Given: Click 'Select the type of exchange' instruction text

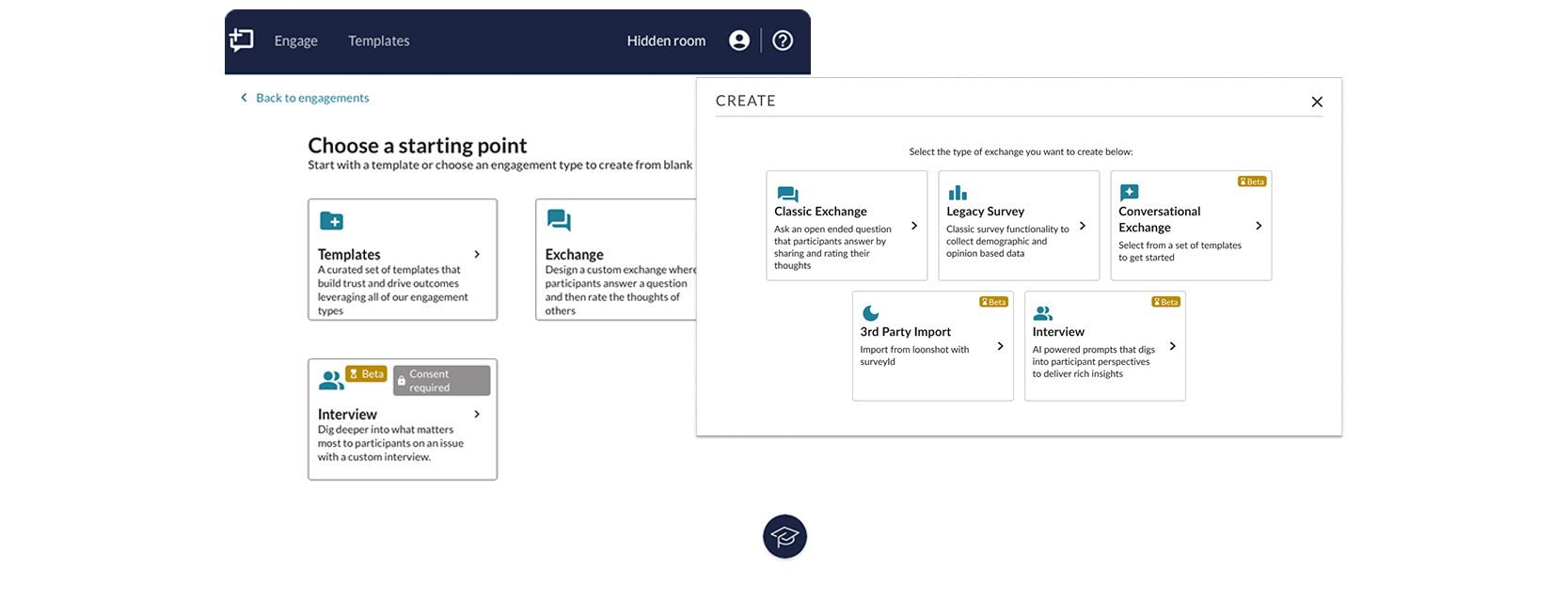Looking at the screenshot, I should click(x=1021, y=151).
